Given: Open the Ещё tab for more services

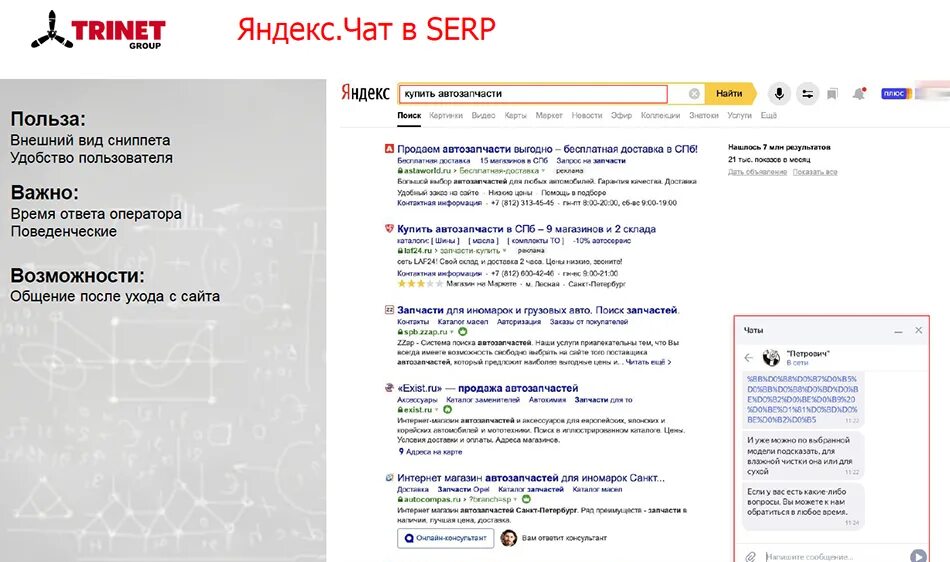Looking at the screenshot, I should click(x=768, y=115).
